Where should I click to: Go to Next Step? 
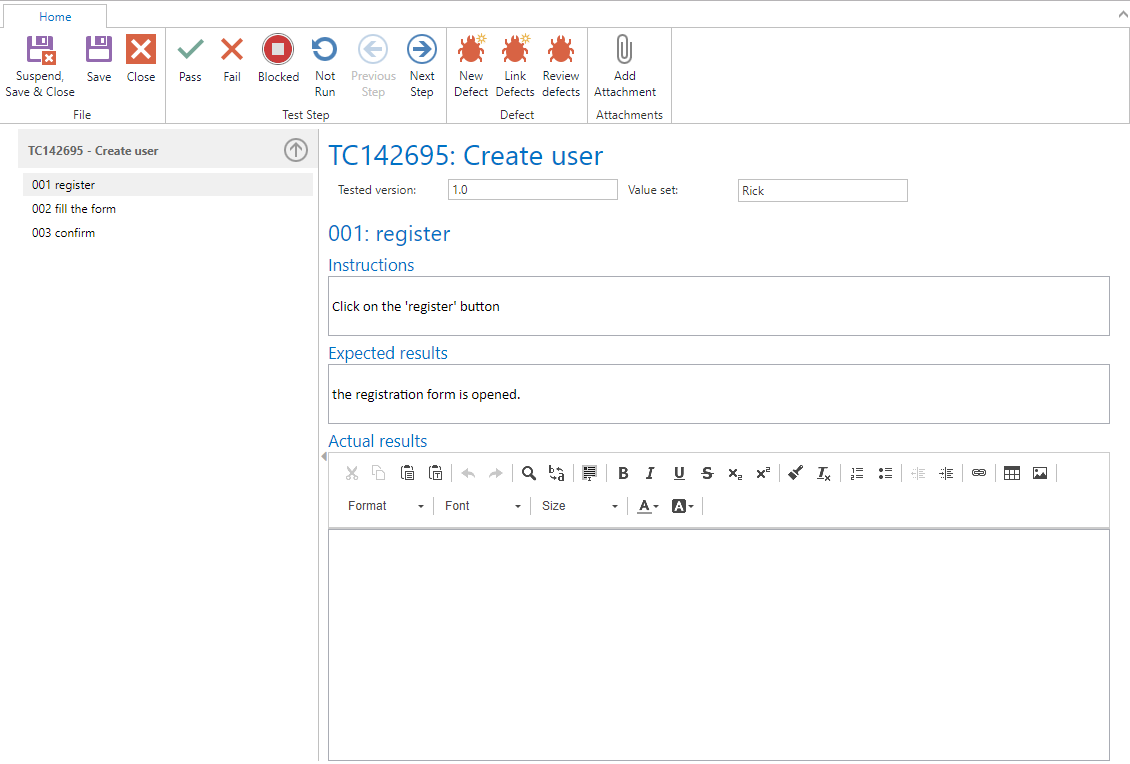pos(422,66)
